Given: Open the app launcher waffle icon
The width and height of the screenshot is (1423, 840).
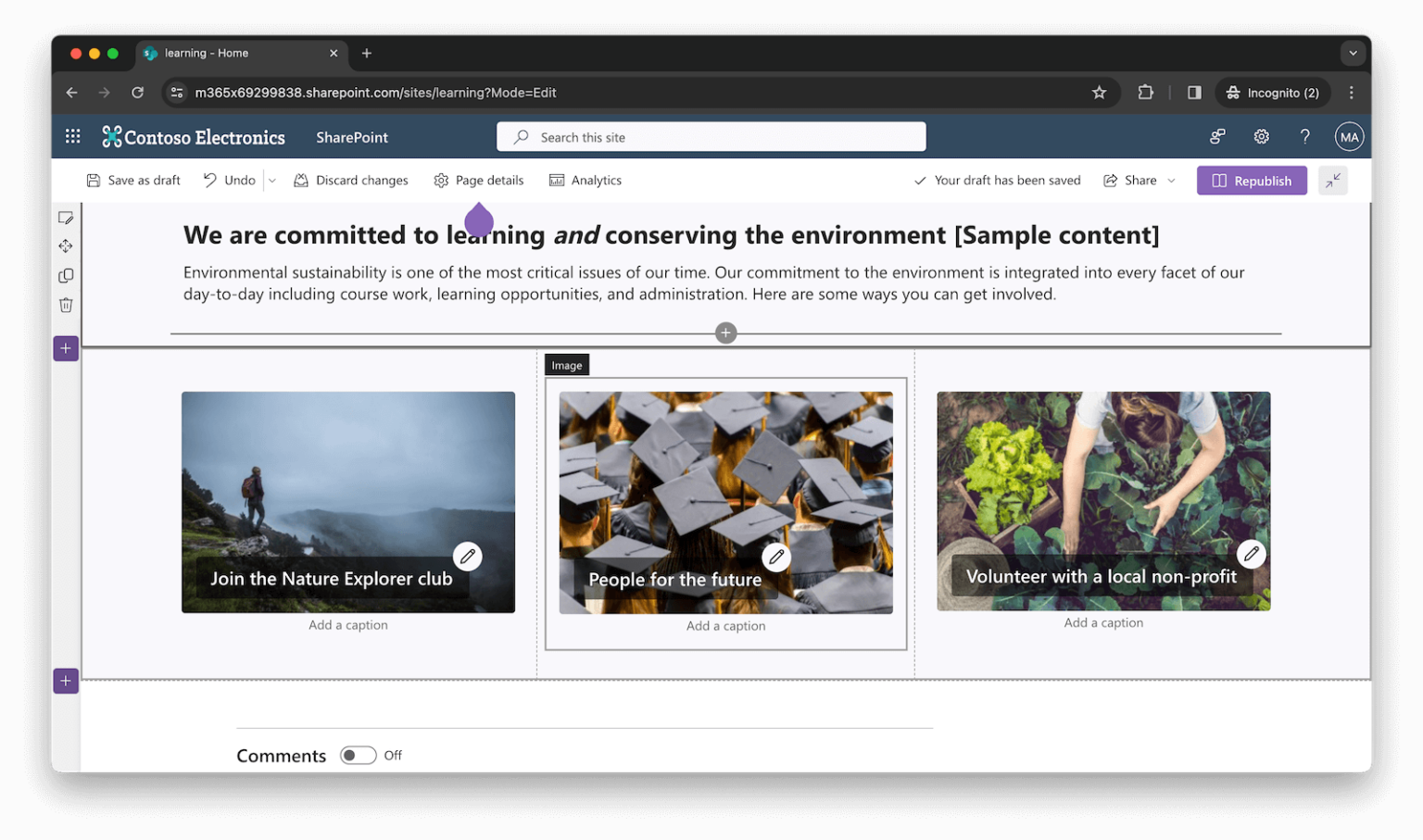Looking at the screenshot, I should coord(72,137).
